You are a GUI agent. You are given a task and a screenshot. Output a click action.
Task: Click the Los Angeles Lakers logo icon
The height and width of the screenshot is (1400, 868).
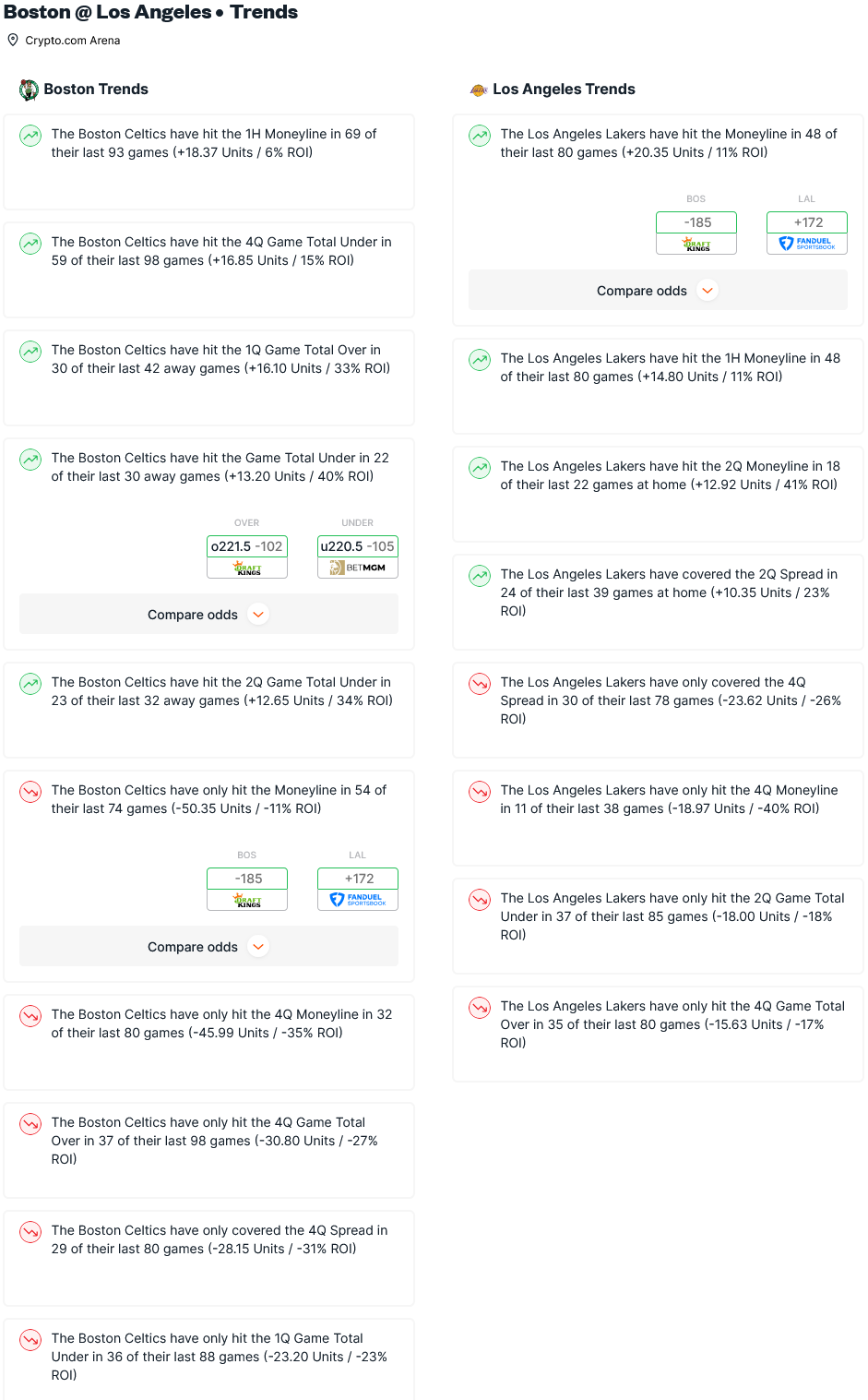coord(479,90)
